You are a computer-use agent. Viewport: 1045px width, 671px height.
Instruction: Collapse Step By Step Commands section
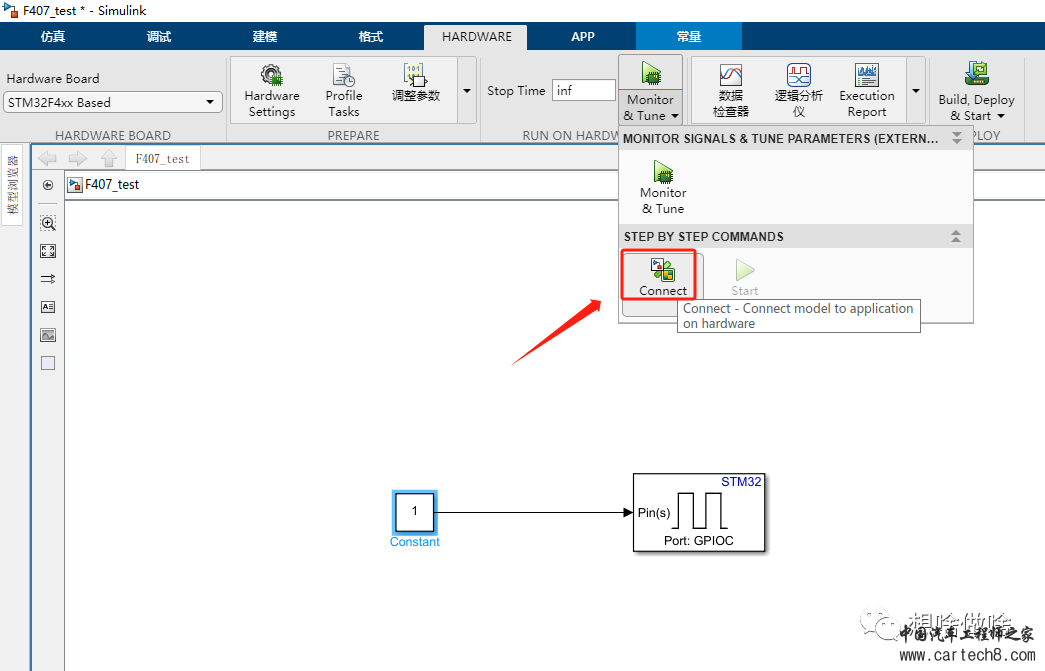tap(956, 237)
